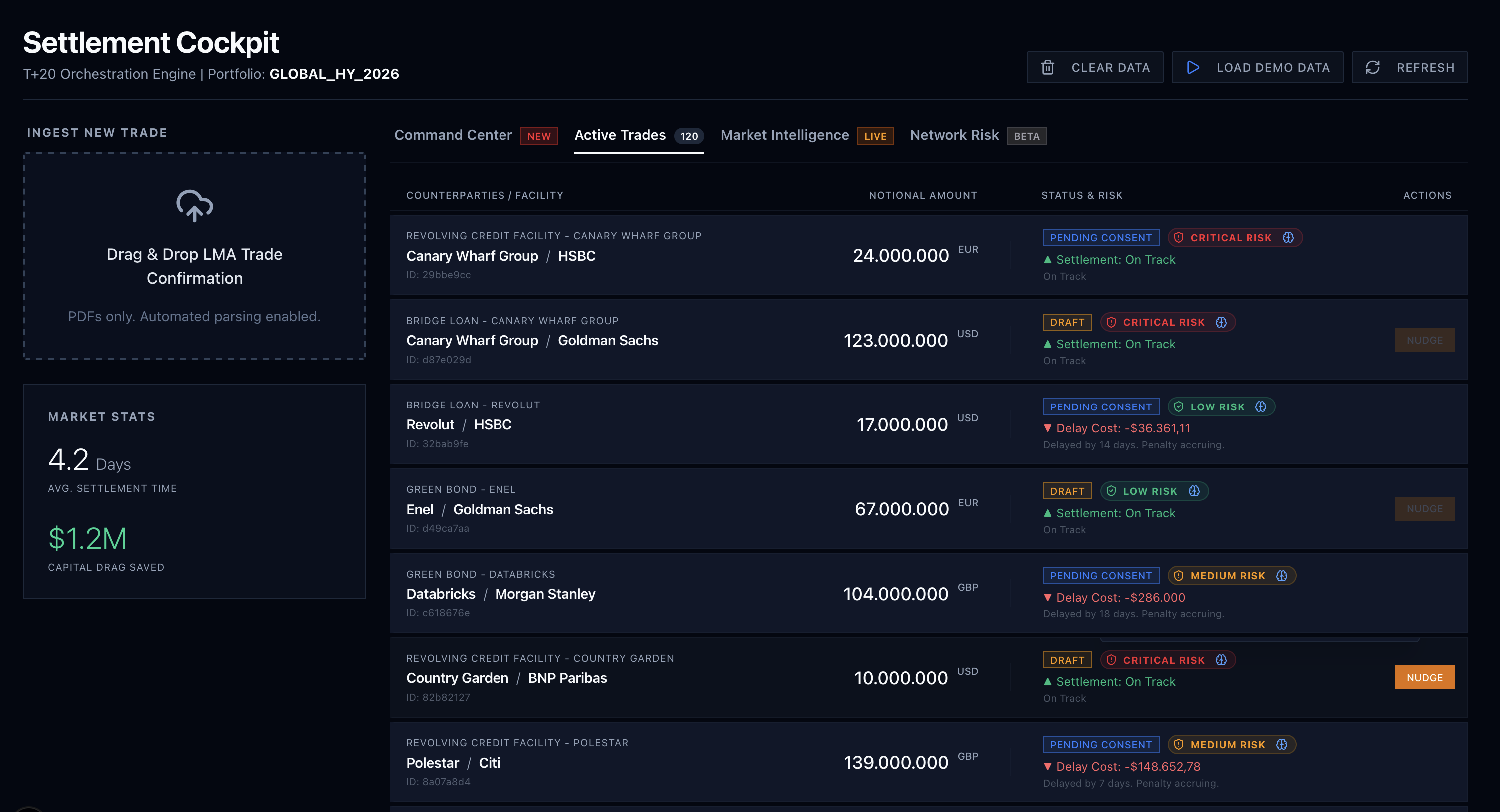Click brain icon on Canary Wharf/HSBC Critical Risk badge
Image resolution: width=1500 pixels, height=812 pixels.
click(1288, 237)
